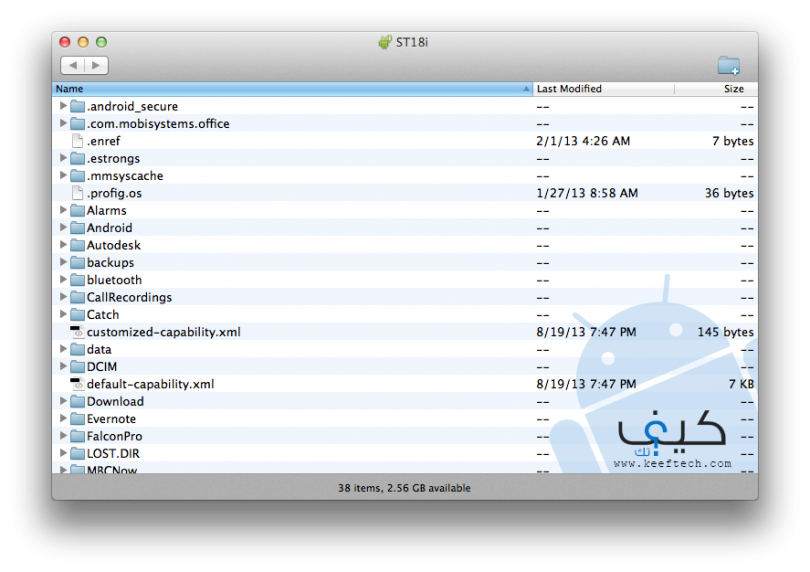The width and height of the screenshot is (810, 572).
Task: Sort by Size column header
Action: 715,89
